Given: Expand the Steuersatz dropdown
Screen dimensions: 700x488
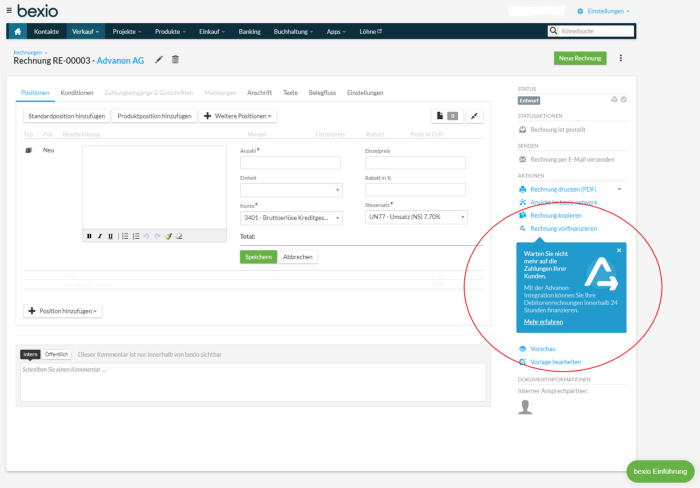Looking at the screenshot, I should pyautogui.click(x=415, y=217).
